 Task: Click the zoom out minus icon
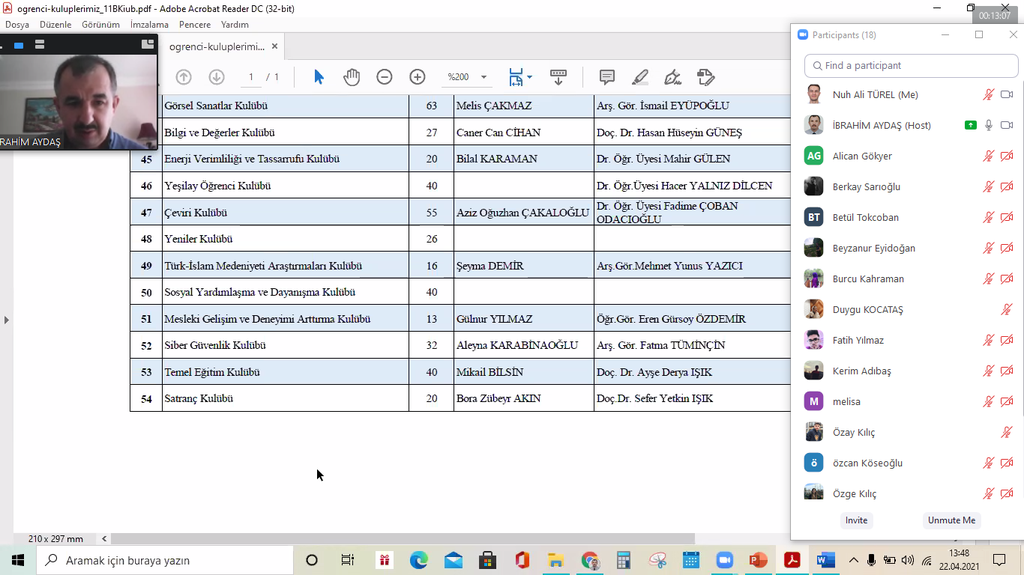pos(384,77)
